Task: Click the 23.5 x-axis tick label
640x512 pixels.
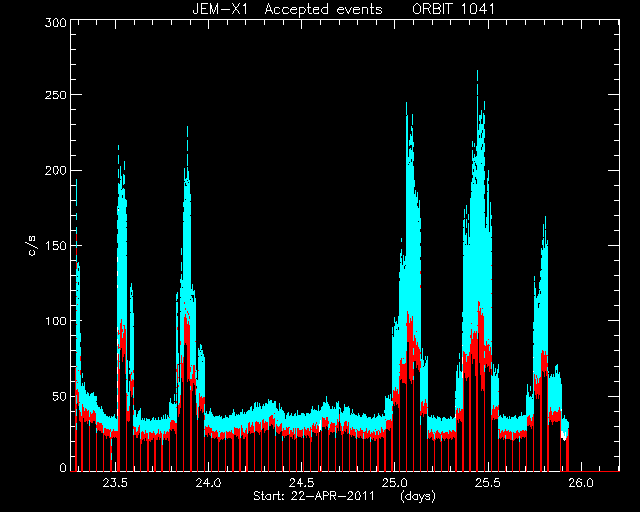Action: (x=115, y=483)
